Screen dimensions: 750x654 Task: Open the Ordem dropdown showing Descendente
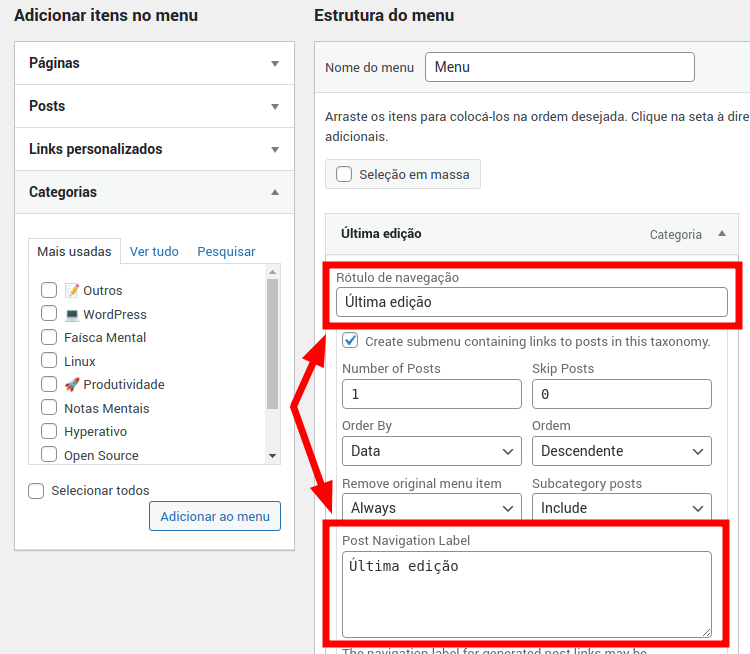point(621,451)
